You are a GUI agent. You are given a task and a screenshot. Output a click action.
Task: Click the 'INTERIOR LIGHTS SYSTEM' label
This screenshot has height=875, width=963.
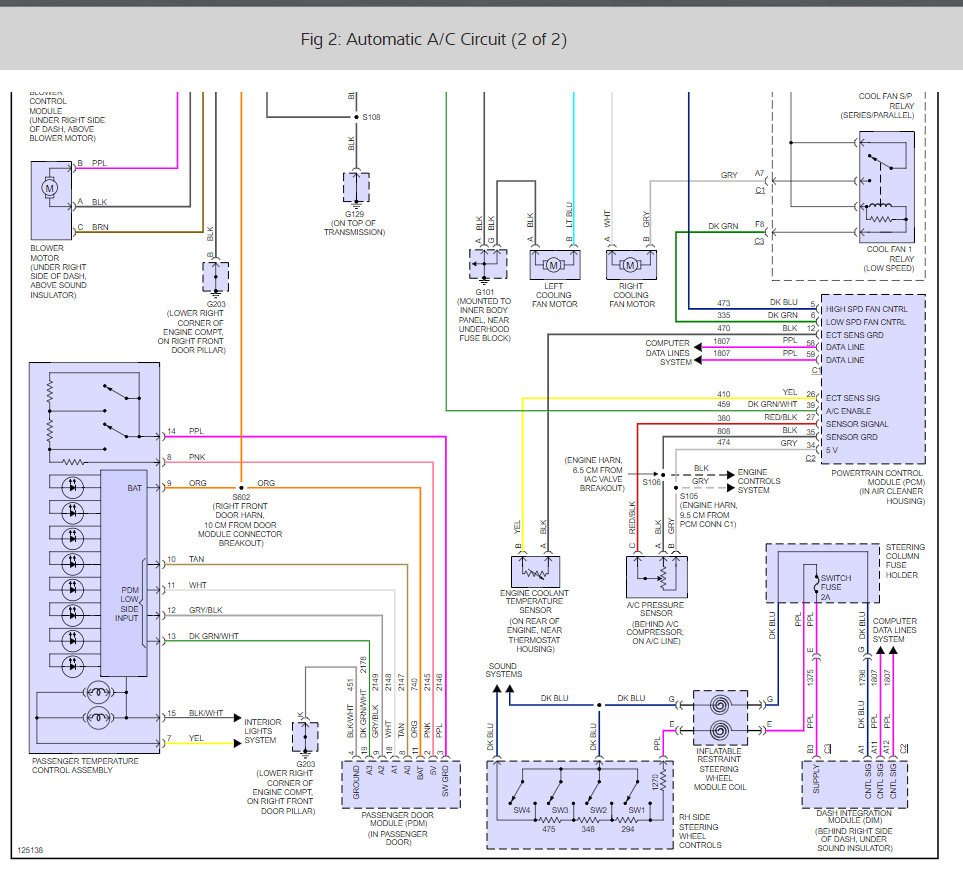263,731
